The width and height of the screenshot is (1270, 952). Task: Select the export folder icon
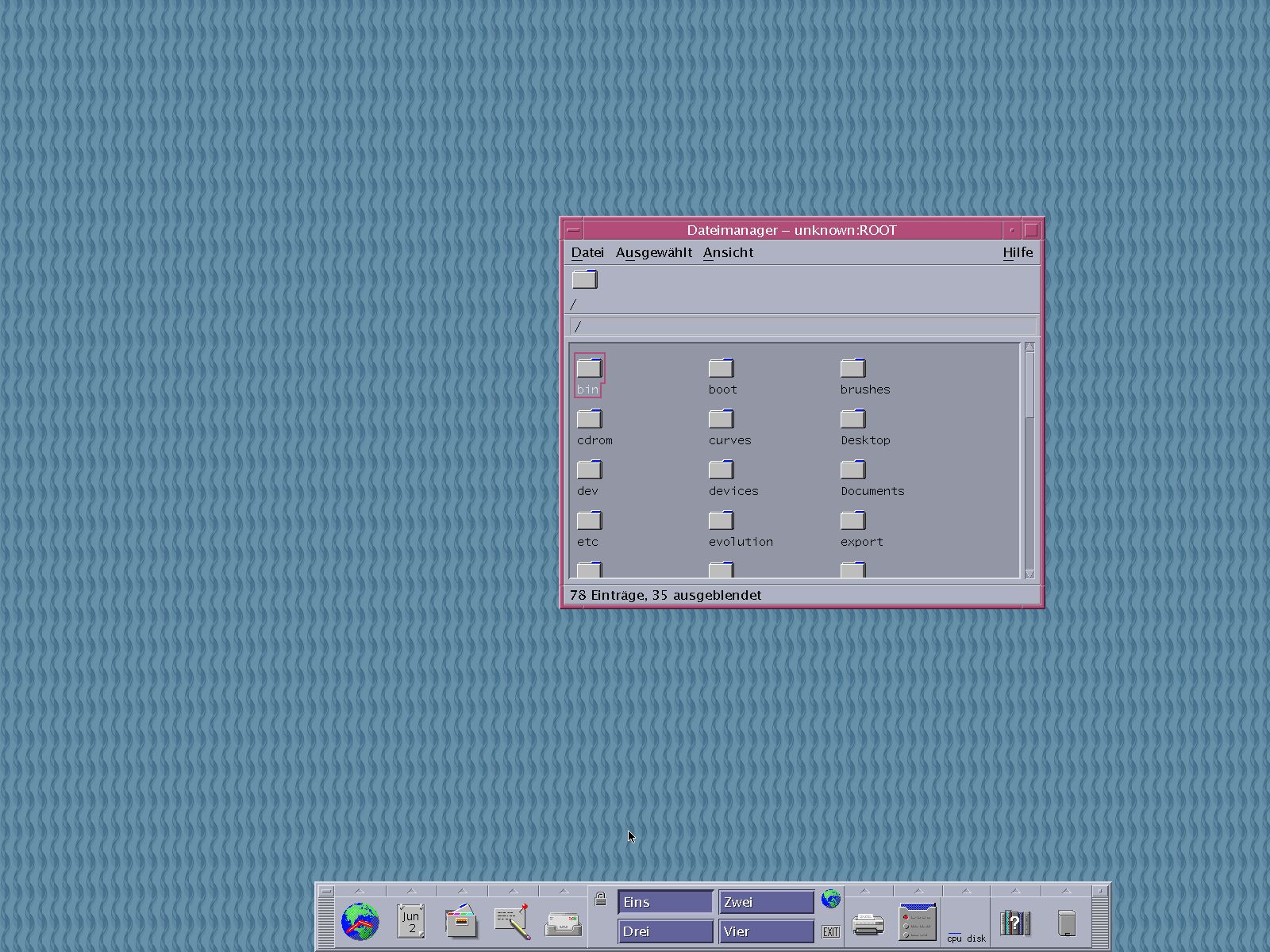853,520
